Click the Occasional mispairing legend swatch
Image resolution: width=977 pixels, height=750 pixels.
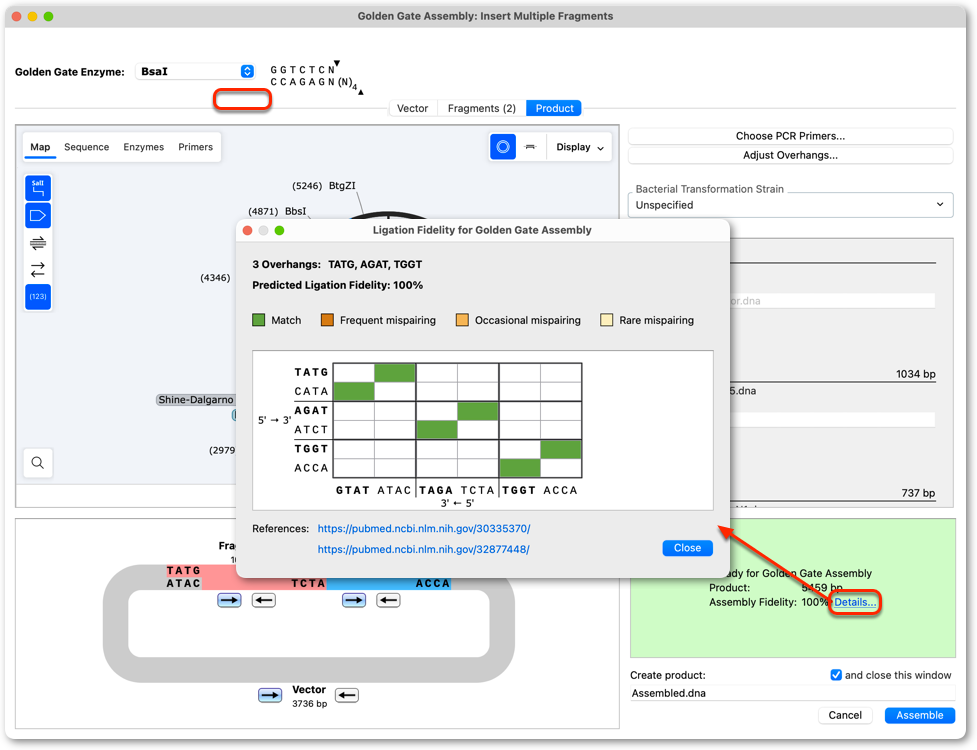coord(462,320)
